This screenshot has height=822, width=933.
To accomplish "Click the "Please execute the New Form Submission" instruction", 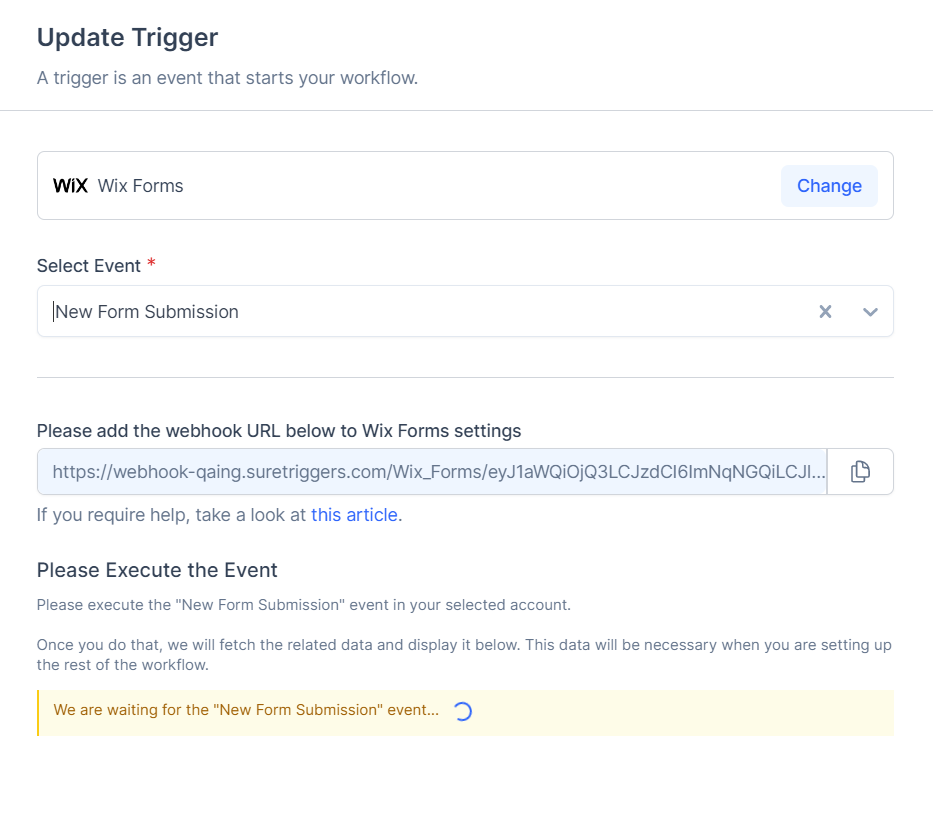I will tap(303, 605).
